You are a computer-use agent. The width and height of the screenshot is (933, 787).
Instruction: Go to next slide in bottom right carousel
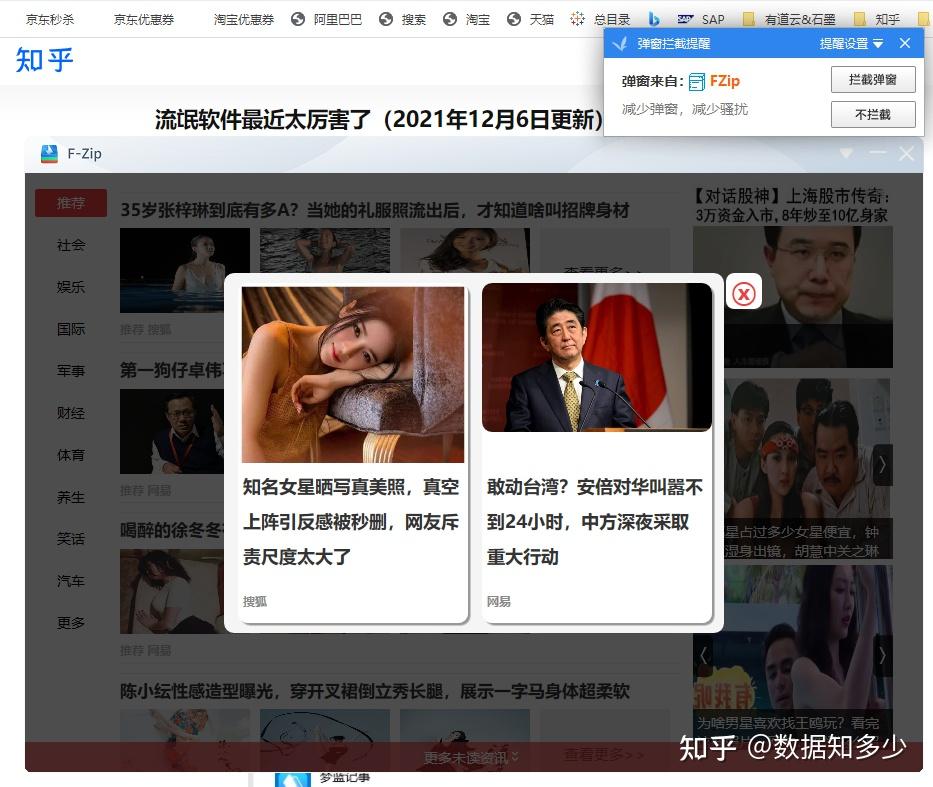(882, 656)
